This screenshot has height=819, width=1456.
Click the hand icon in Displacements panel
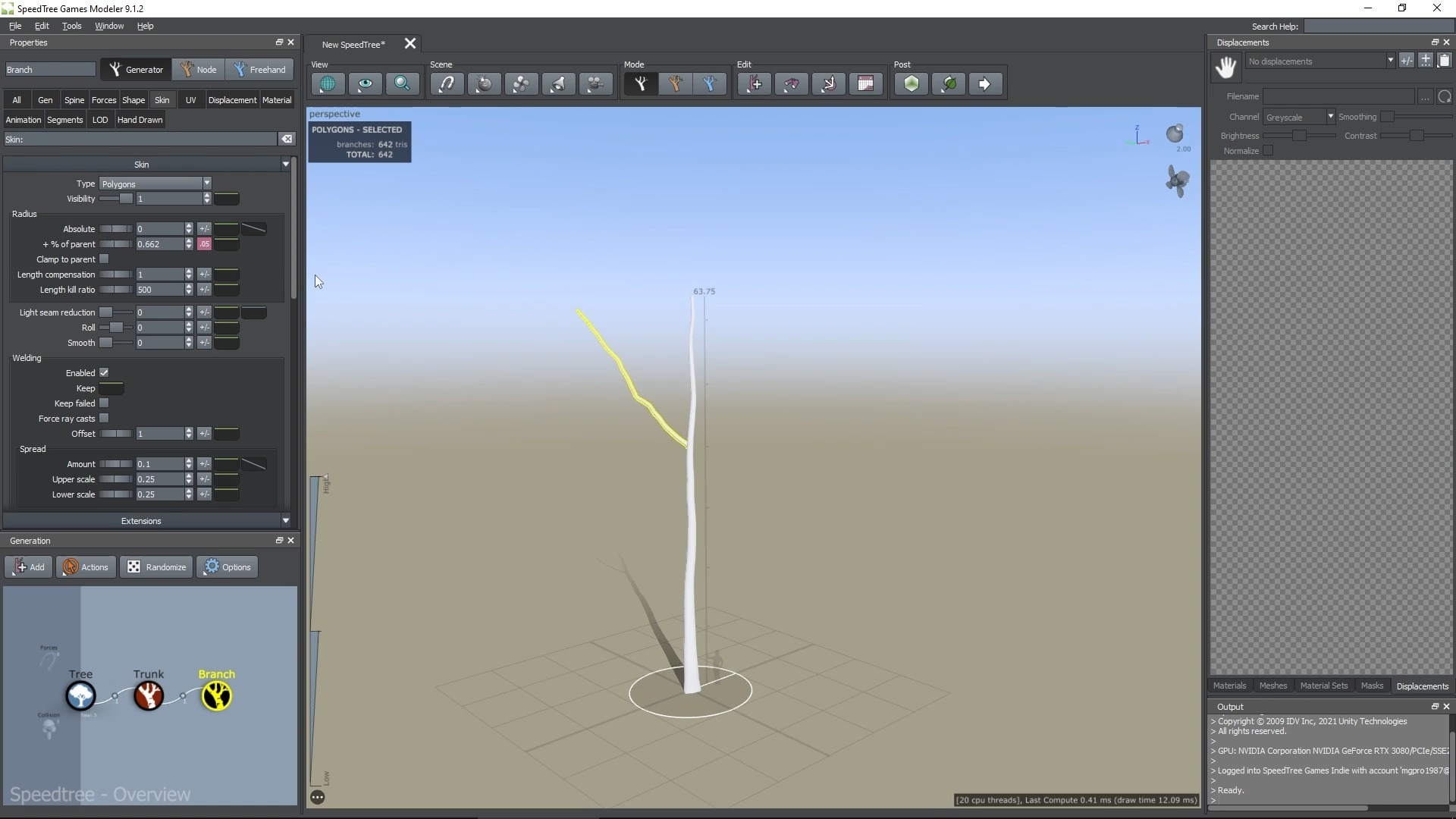point(1225,67)
